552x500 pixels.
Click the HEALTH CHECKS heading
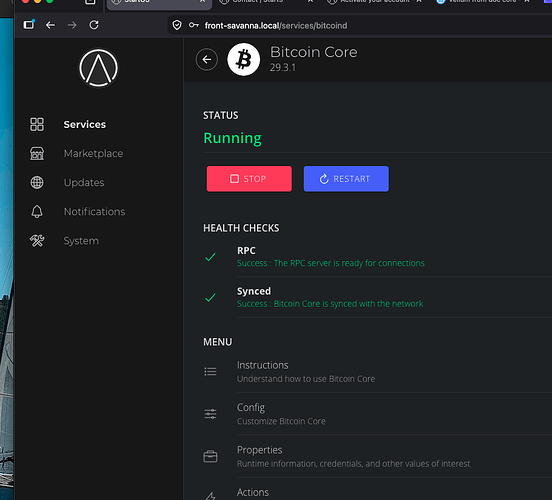click(x=241, y=228)
